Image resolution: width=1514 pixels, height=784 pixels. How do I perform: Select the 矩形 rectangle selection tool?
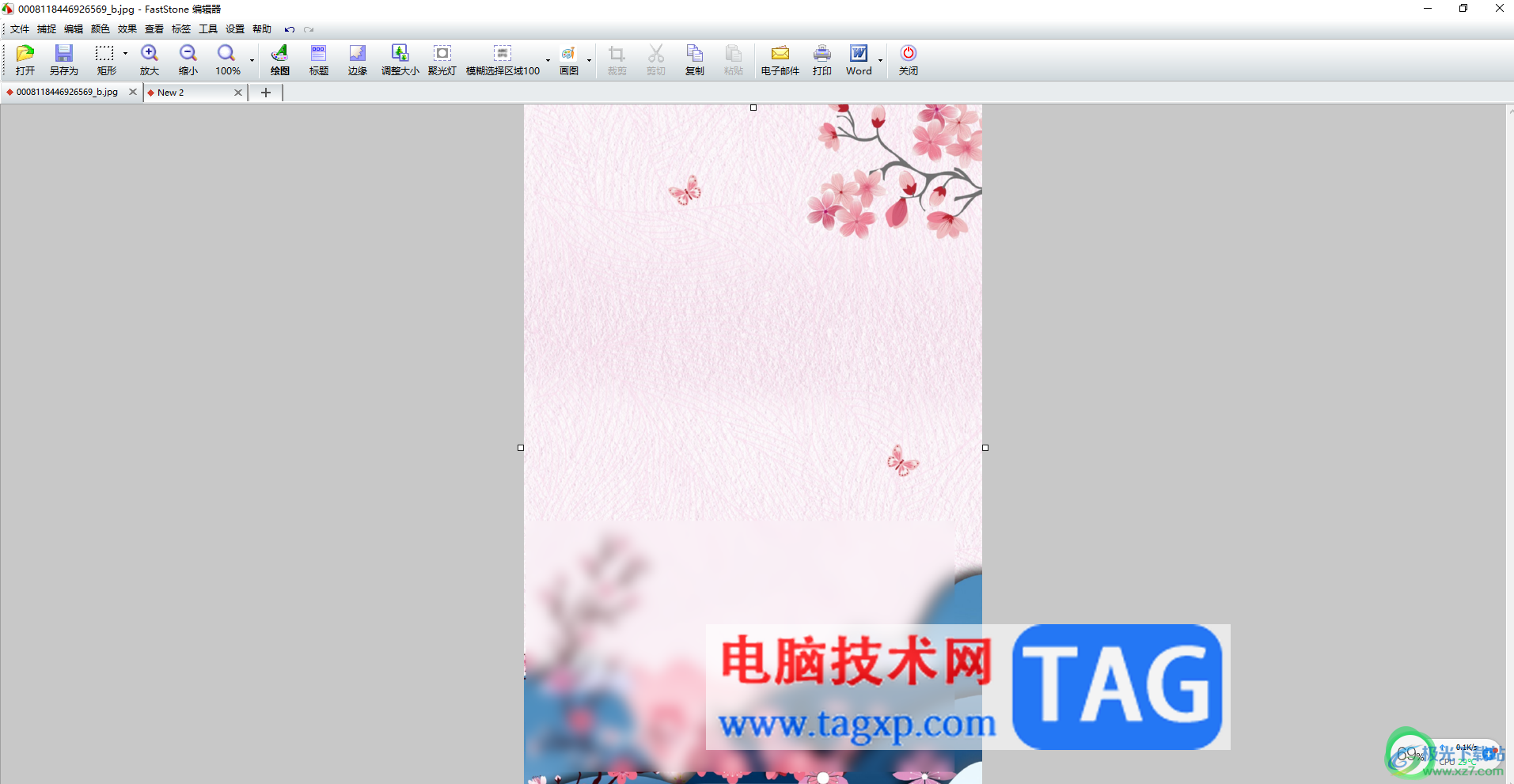click(x=105, y=60)
